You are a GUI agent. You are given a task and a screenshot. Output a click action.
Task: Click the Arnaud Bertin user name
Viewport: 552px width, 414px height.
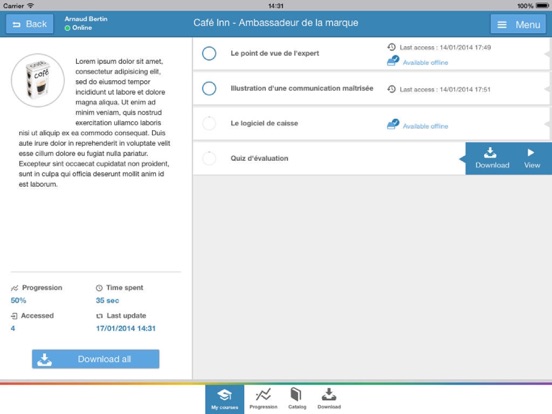86,19
